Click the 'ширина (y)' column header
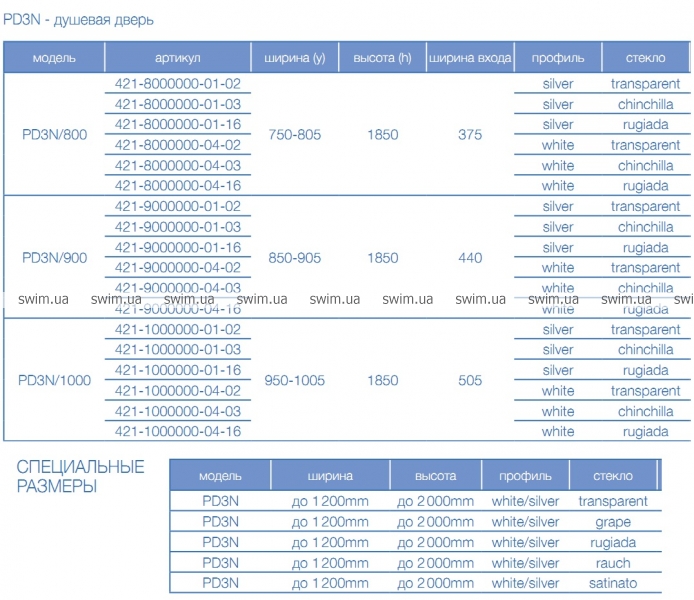Image resolution: width=694 pixels, height=600 pixels. (294, 58)
